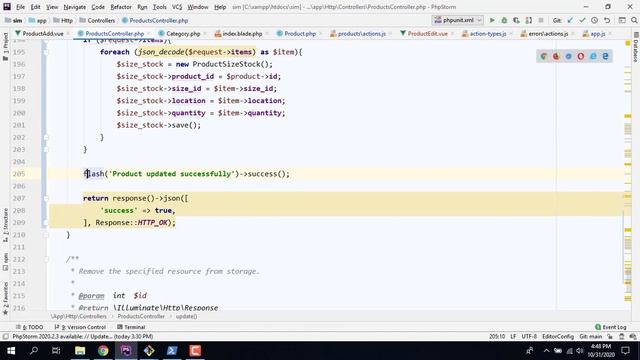640x360 pixels.
Task: Open Windows taskbar search
Action: click(x=34, y=351)
